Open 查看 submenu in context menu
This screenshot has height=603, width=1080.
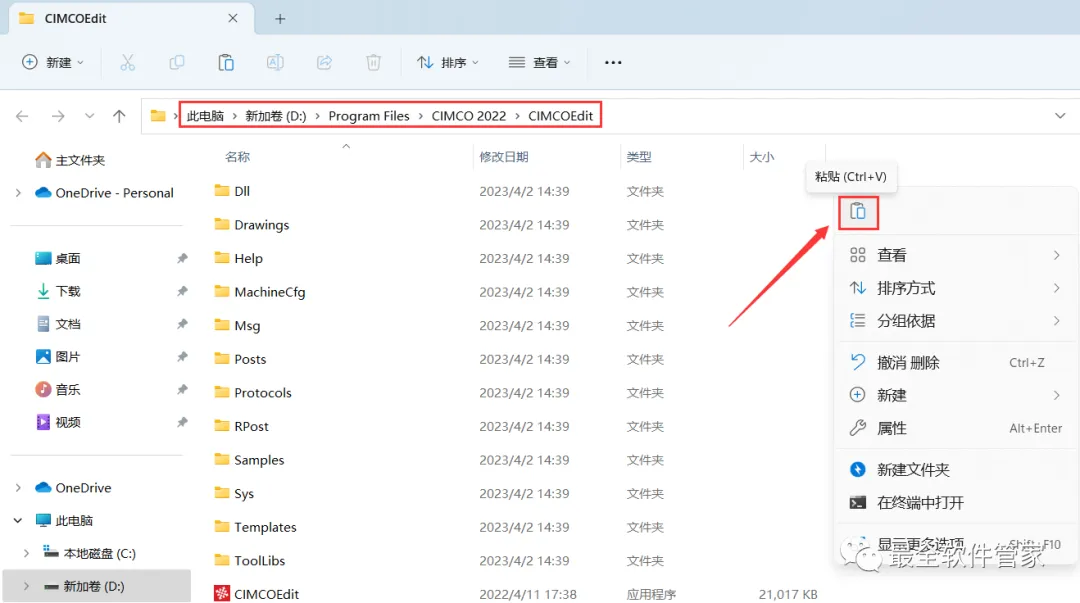956,255
